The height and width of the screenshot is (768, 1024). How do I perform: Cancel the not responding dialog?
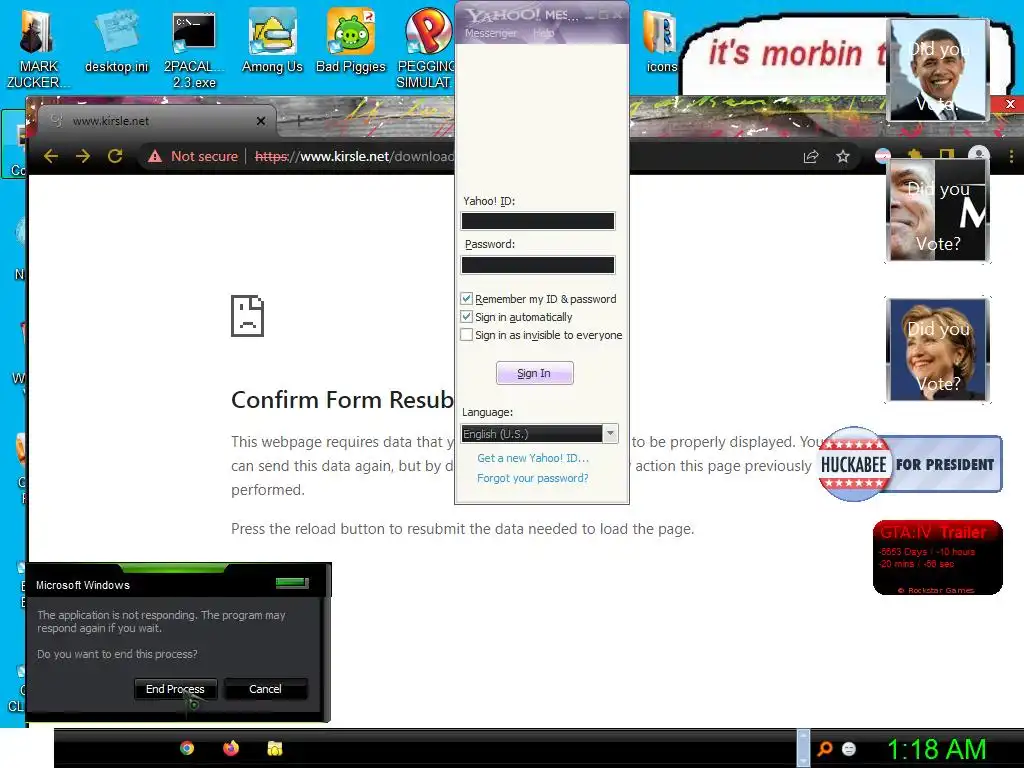(x=265, y=689)
